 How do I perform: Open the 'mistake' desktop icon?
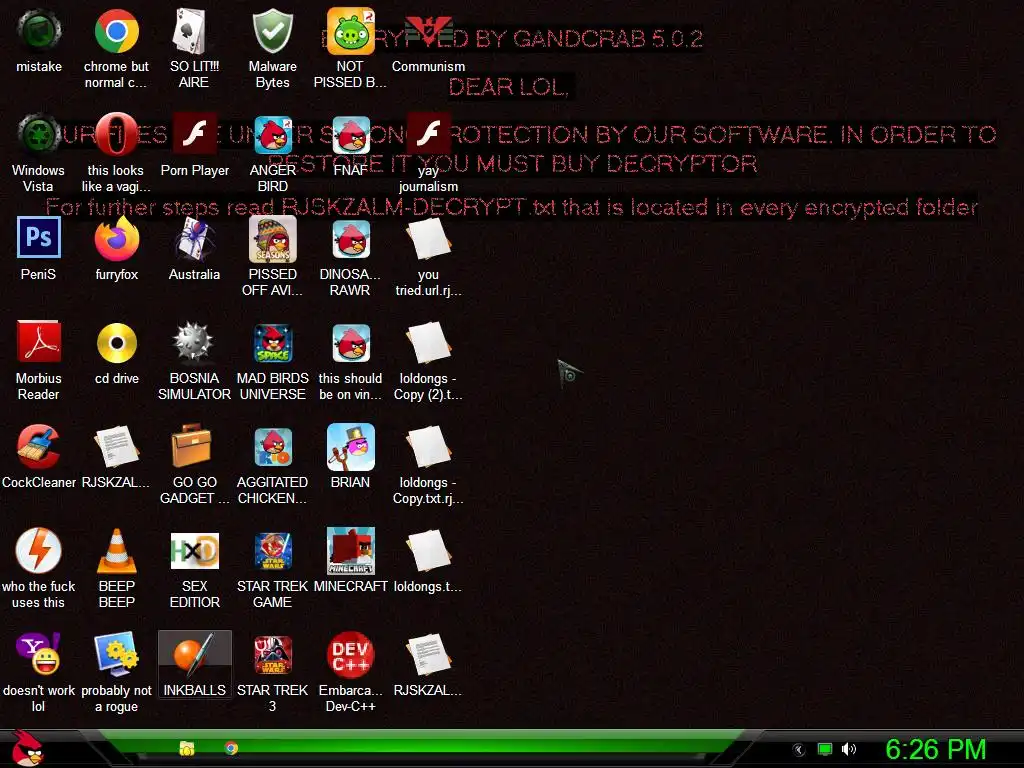click(x=39, y=32)
